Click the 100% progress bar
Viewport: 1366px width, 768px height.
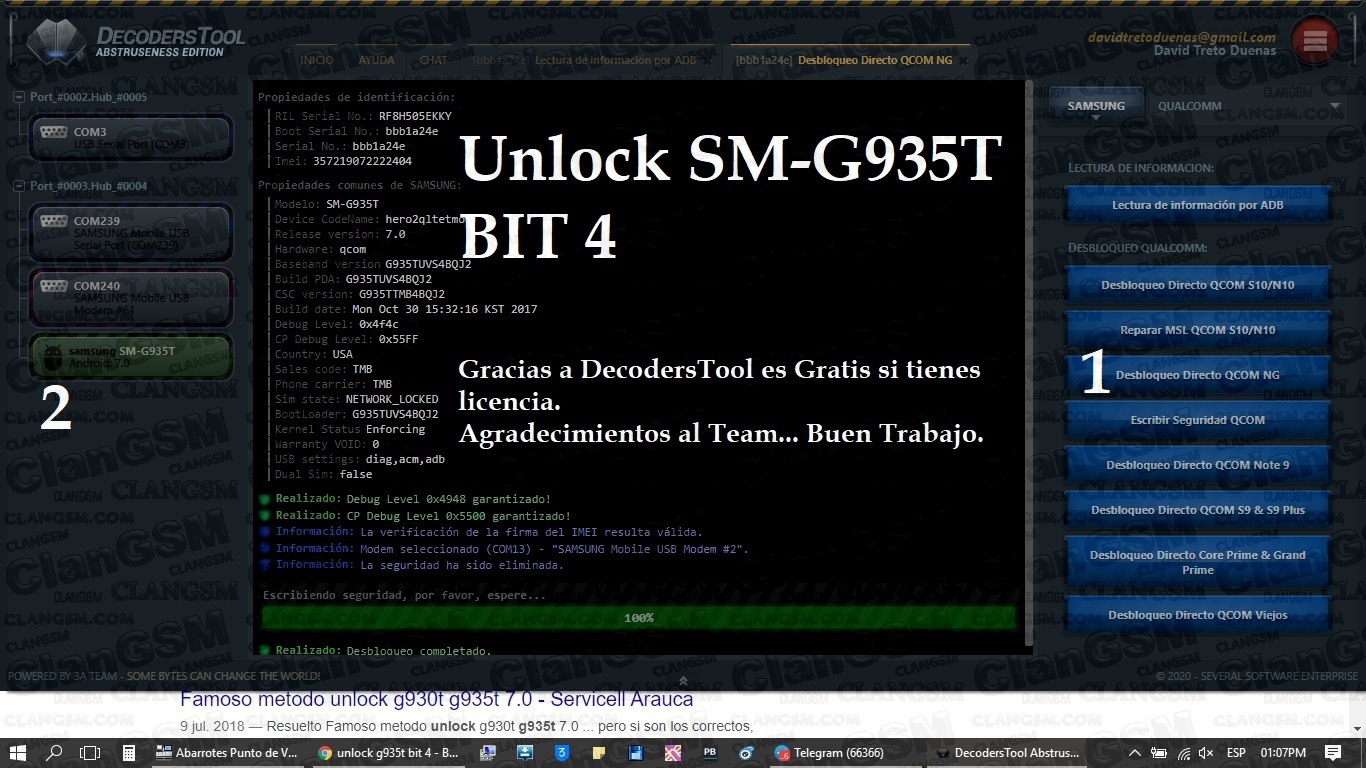pos(639,618)
